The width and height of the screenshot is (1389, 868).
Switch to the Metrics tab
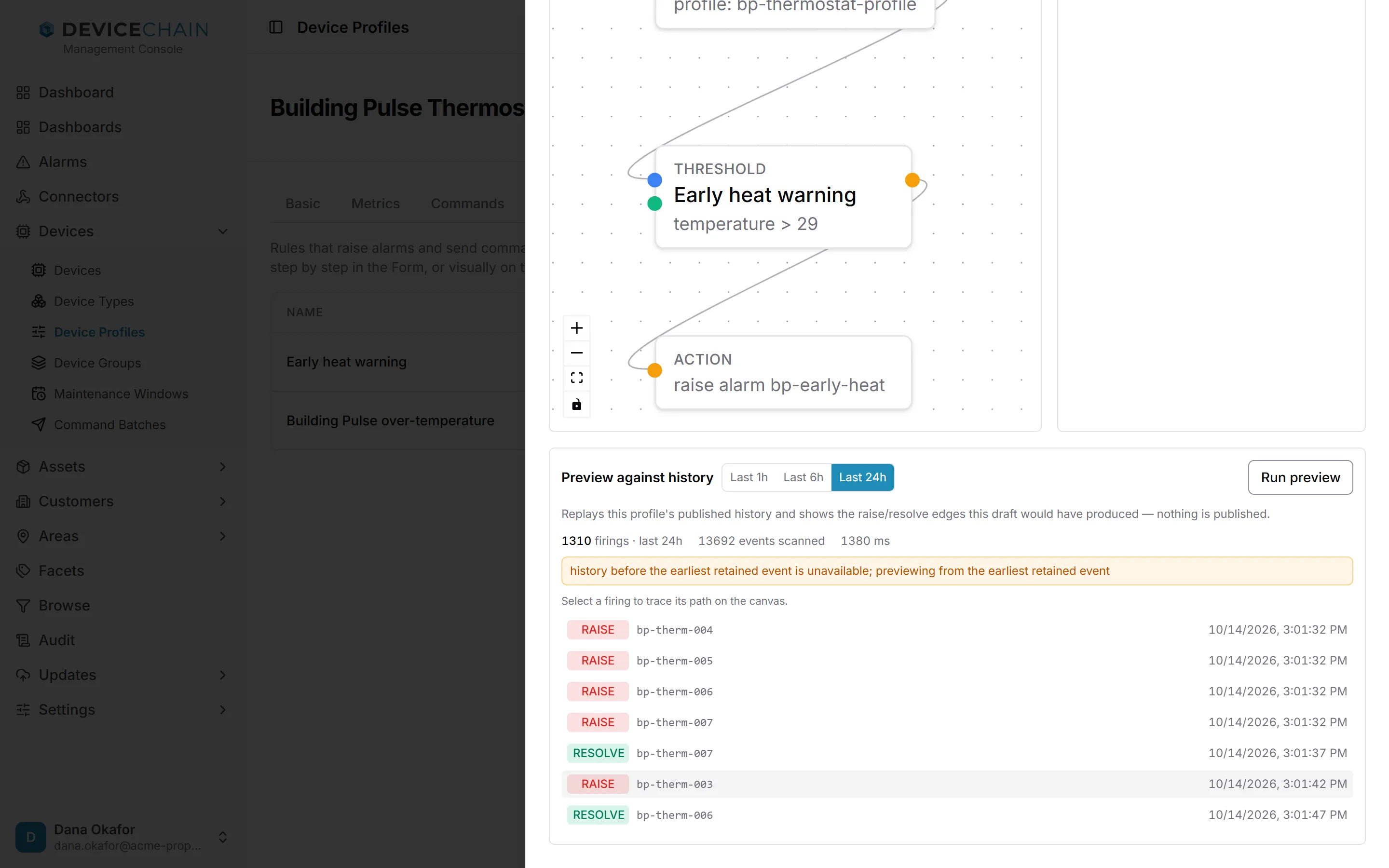375,204
